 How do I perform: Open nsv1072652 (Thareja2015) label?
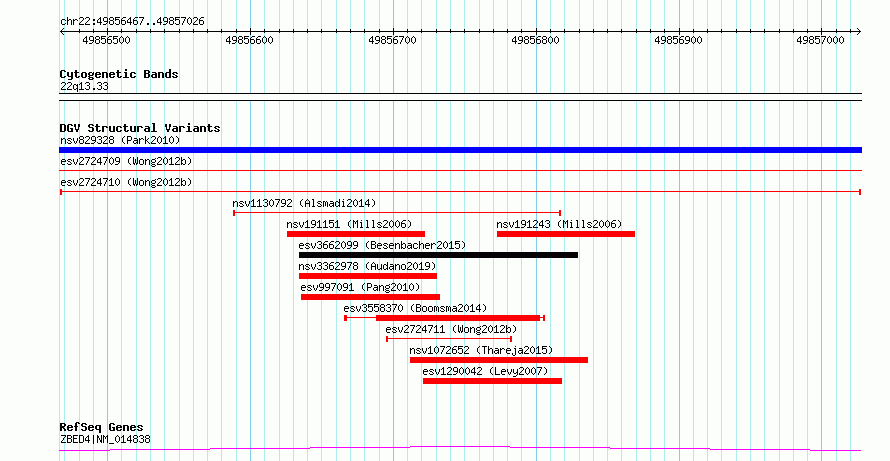[481, 350]
